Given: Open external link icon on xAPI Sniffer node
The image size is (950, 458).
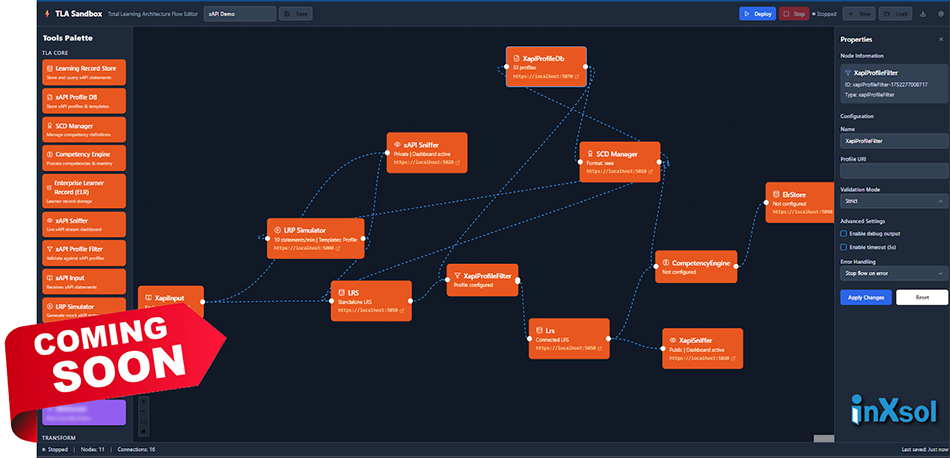Looking at the screenshot, I should (457, 162).
